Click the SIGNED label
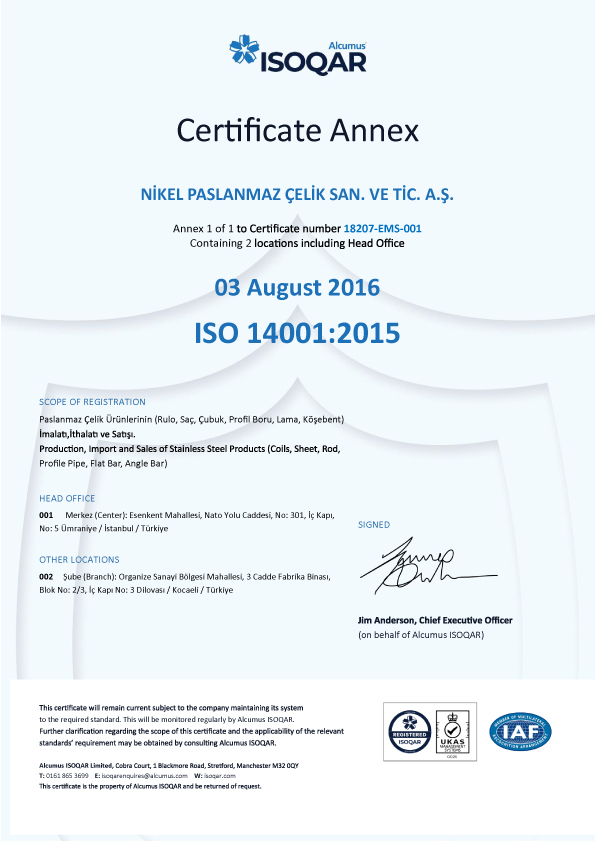The image size is (595, 842). point(374,525)
